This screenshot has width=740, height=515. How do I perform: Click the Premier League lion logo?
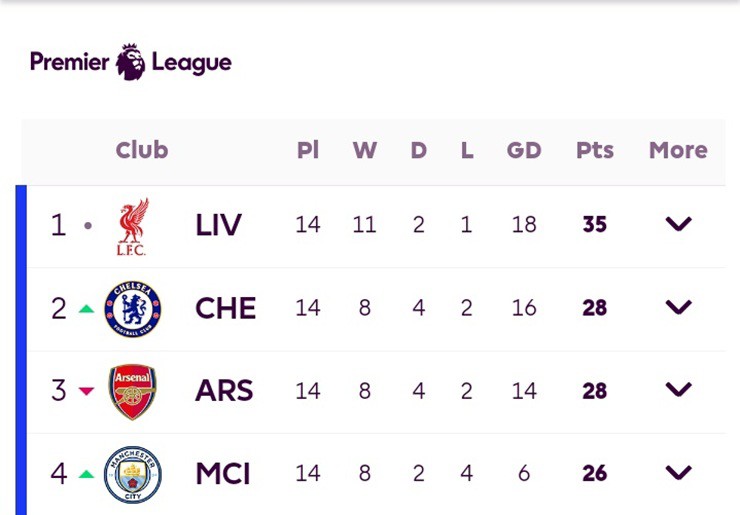pos(130,63)
